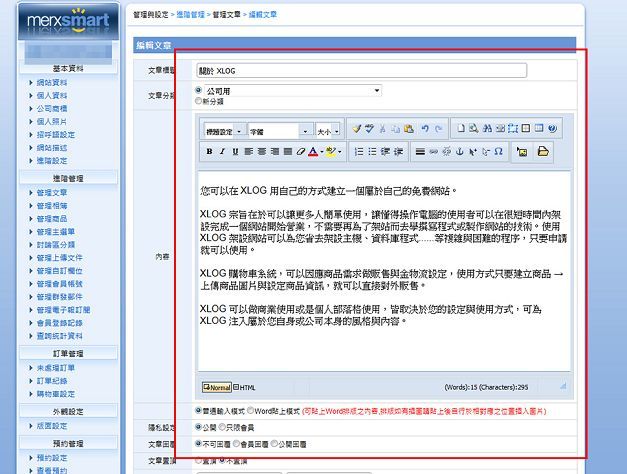Open 網站資料 menu item
This screenshot has width=627, height=474.
pyautogui.click(x=52, y=82)
